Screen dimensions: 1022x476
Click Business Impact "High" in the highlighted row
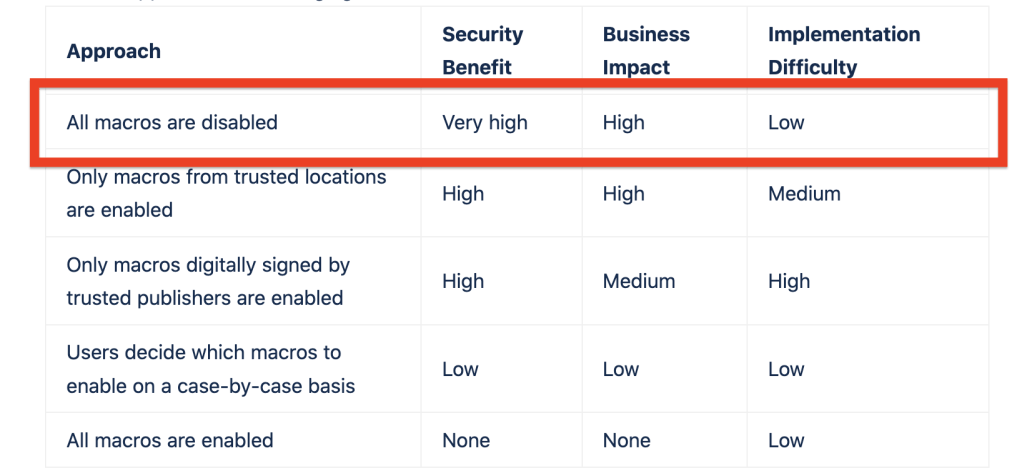coord(624,123)
